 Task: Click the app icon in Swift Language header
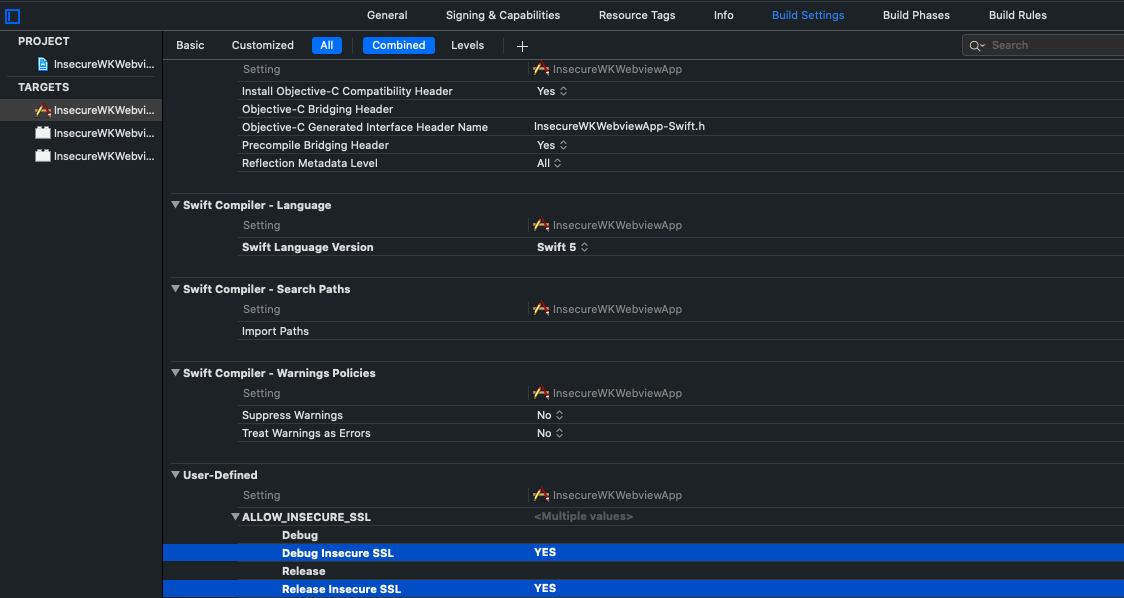(541, 225)
